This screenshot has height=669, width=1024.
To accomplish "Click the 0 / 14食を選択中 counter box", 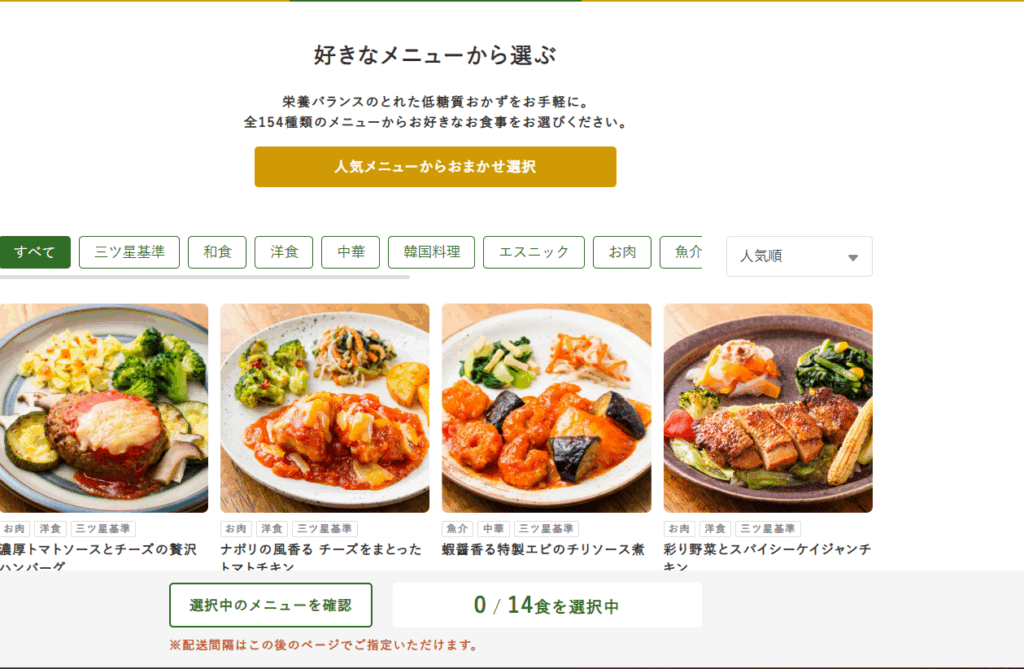I will 547,605.
